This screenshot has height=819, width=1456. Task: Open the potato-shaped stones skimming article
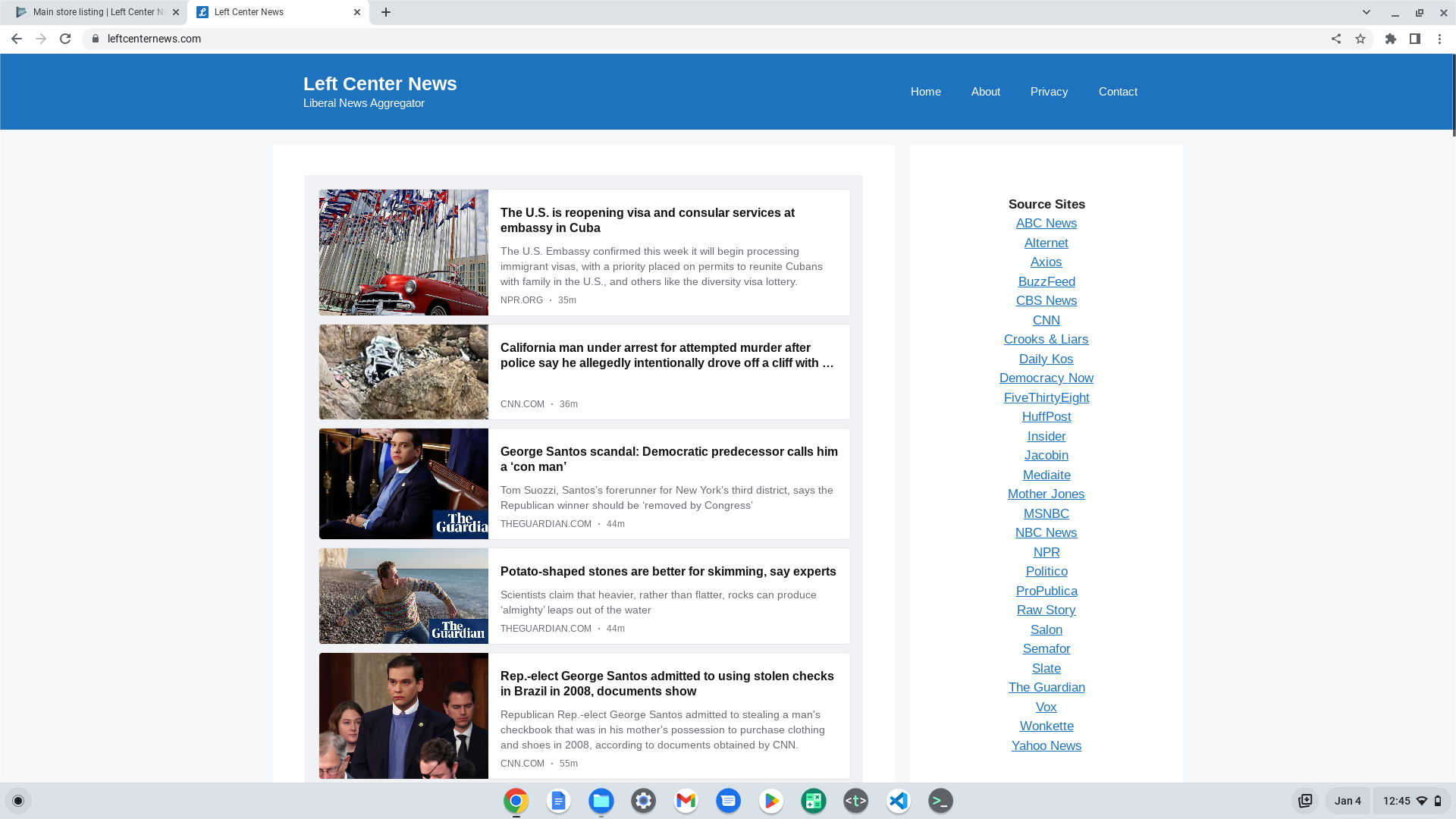[x=668, y=571]
